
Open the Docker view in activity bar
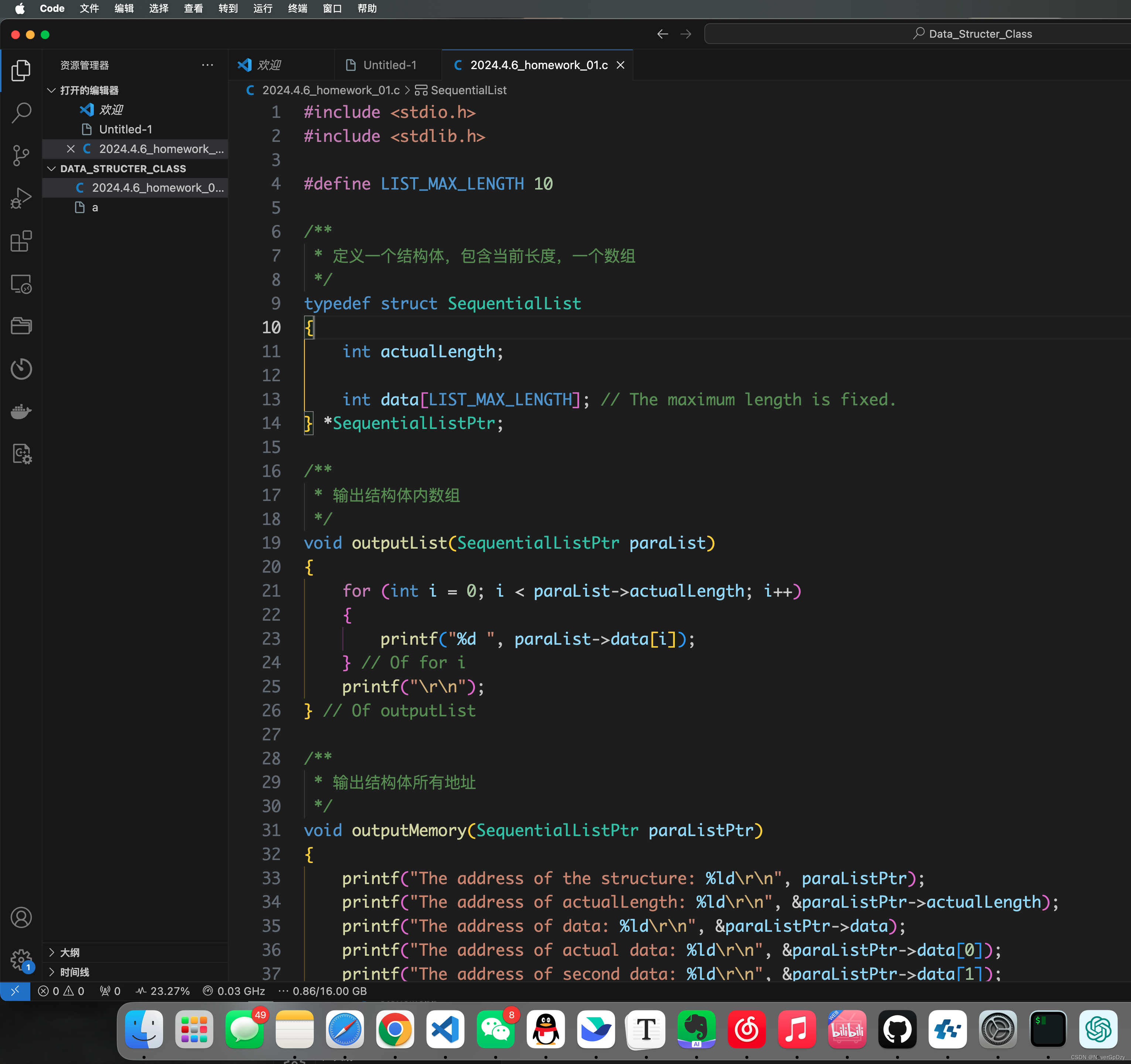point(21,411)
